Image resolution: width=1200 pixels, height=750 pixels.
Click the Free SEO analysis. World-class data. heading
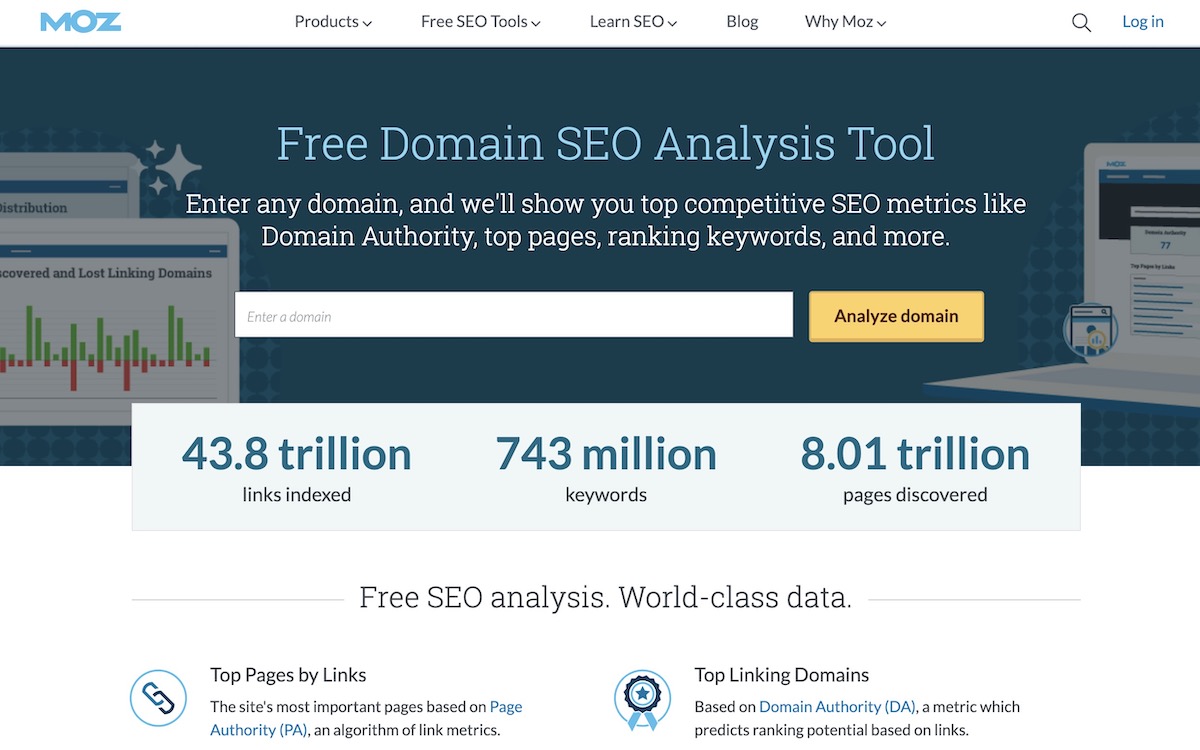coord(606,598)
